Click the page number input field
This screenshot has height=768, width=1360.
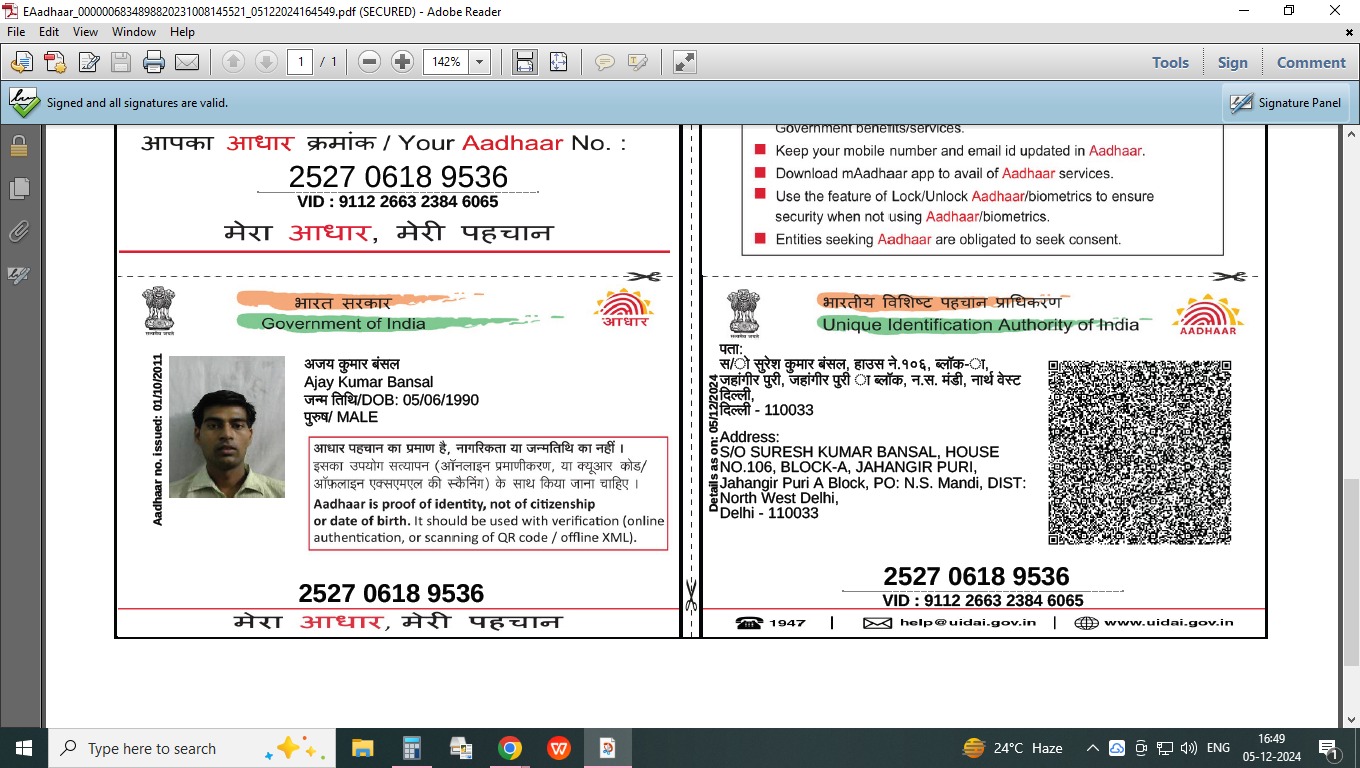tap(299, 62)
